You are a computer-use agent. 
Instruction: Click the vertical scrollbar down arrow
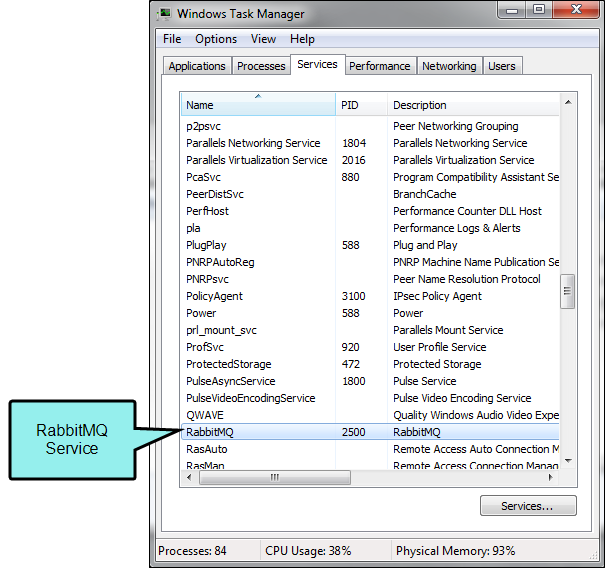click(568, 461)
